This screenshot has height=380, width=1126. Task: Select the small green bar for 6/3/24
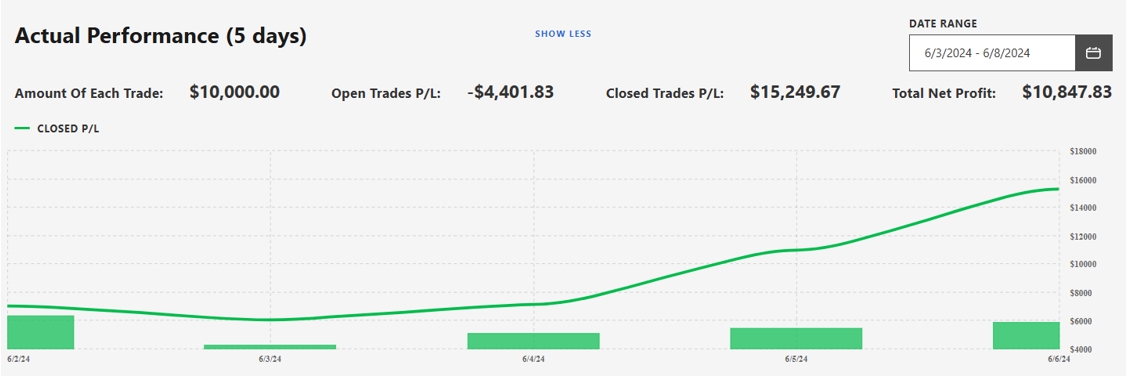point(270,347)
